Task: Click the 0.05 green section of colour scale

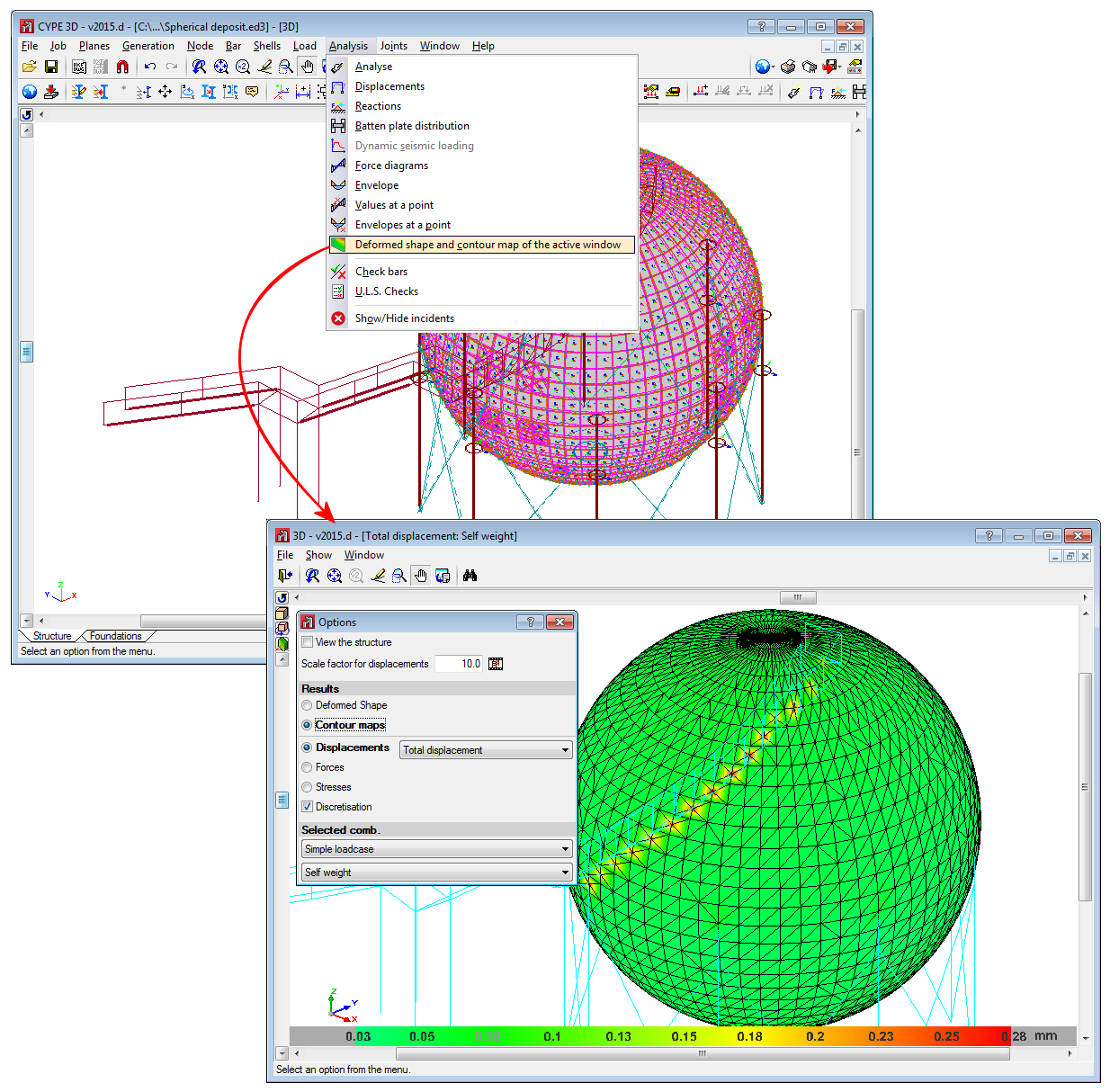Action: (421, 1036)
